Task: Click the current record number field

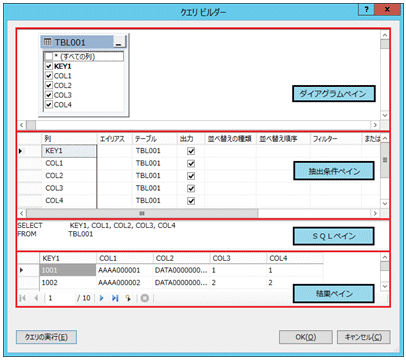Action: point(60,298)
